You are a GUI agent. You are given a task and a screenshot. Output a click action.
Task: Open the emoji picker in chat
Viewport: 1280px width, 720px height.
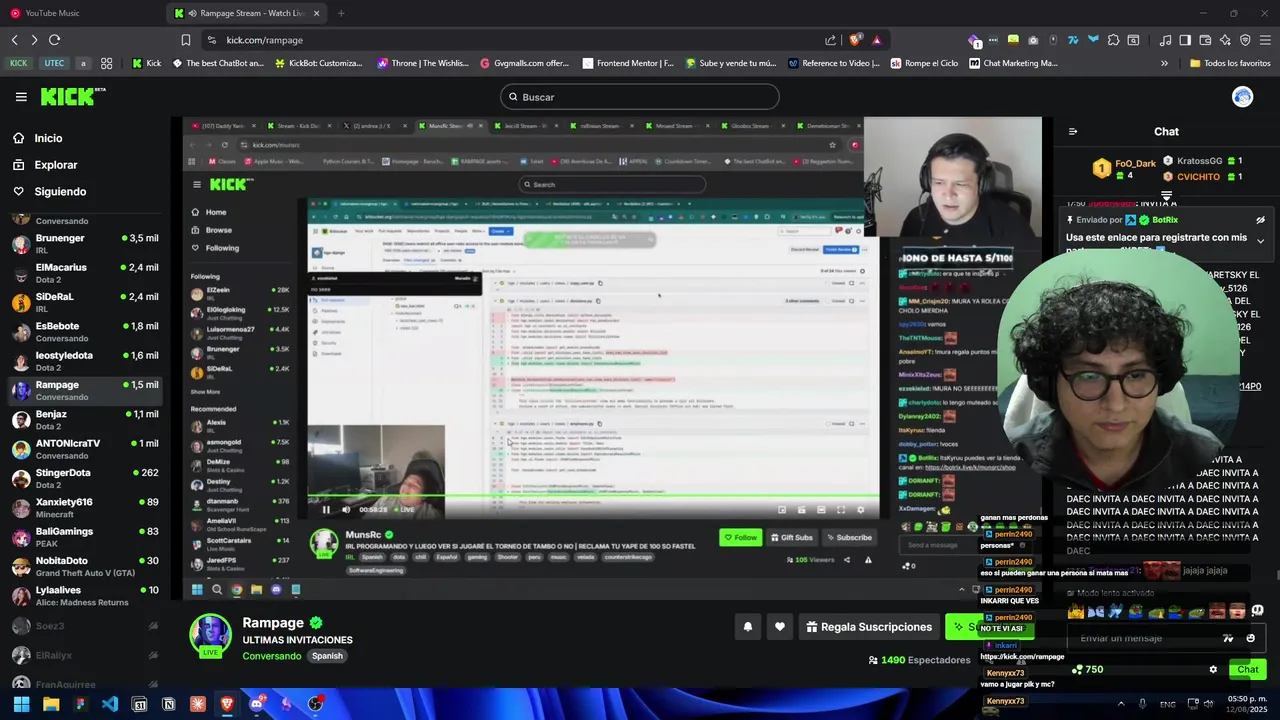tap(1250, 638)
